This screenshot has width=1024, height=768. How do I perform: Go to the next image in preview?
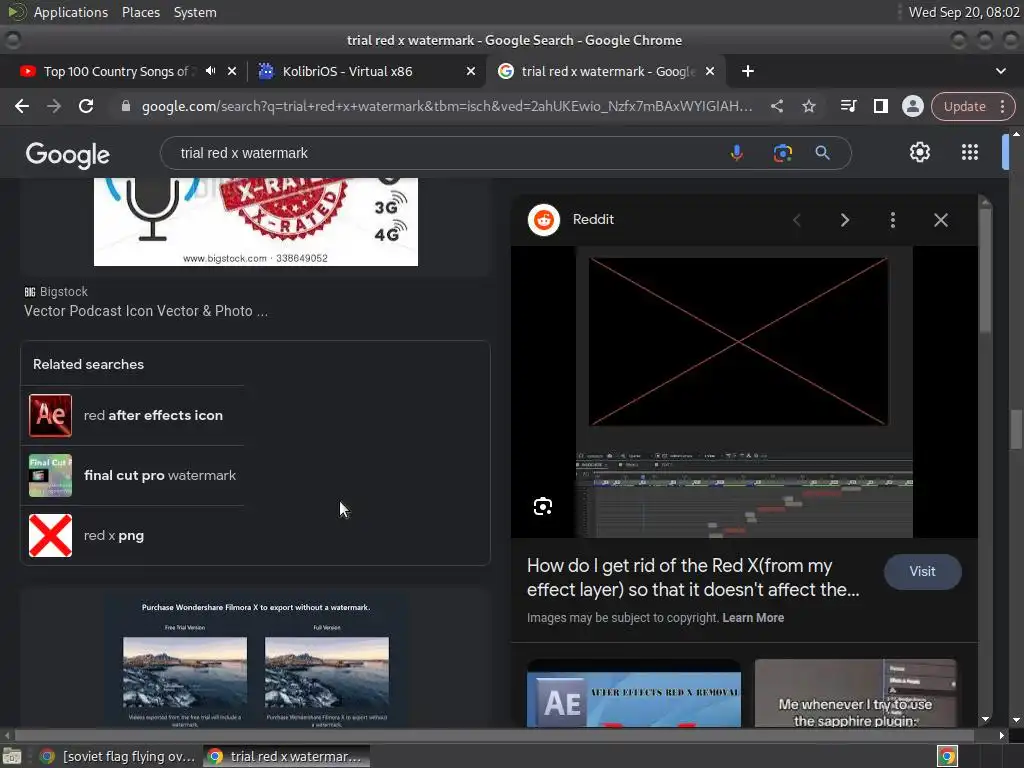pyautogui.click(x=844, y=220)
